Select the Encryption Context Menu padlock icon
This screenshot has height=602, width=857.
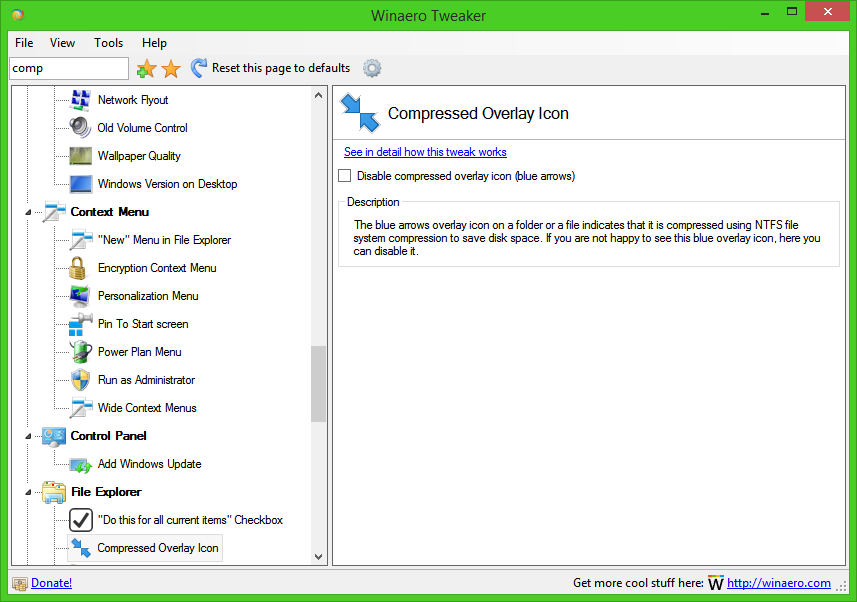pos(80,267)
